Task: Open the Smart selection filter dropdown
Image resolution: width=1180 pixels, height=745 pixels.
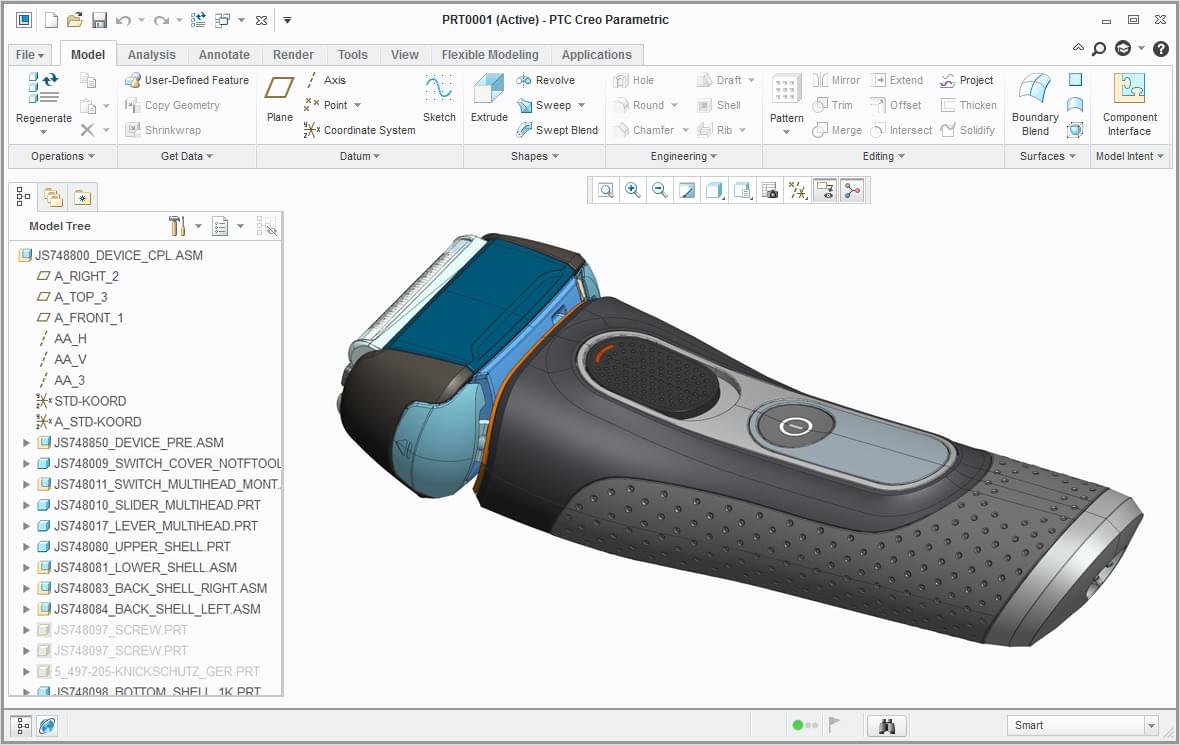Action: pyautogui.click(x=1151, y=725)
